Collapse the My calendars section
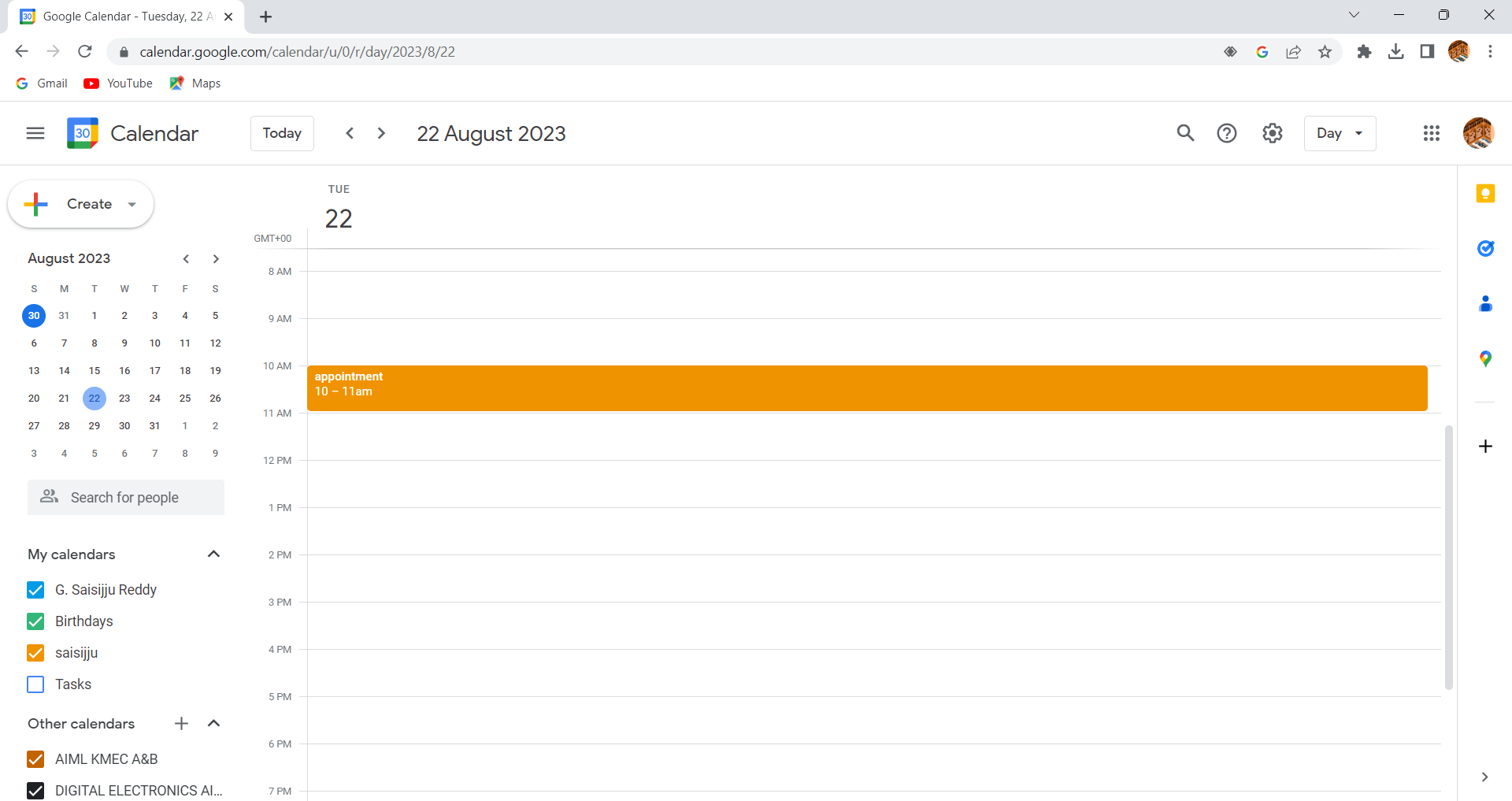Viewport: 1512px width, 801px height. [x=213, y=554]
